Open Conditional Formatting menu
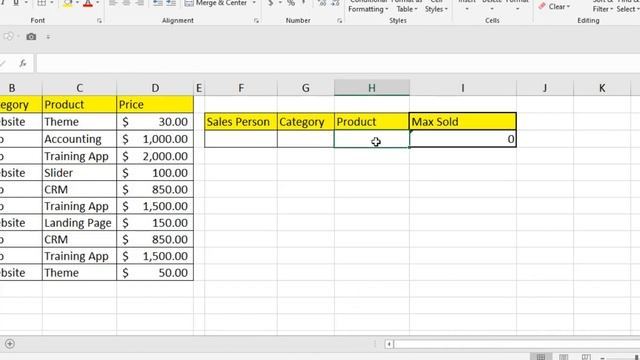 (368, 6)
